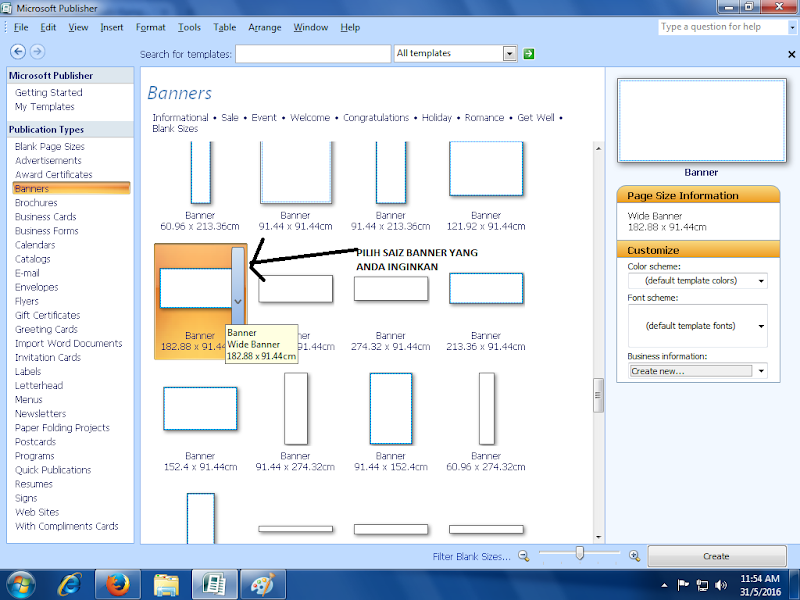
Task: Open Firefox from the taskbar
Action: pos(118,585)
